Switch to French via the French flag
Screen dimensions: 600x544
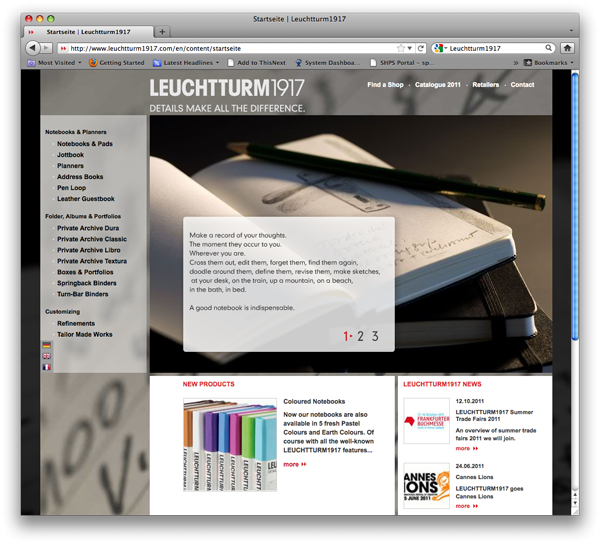click(x=47, y=367)
